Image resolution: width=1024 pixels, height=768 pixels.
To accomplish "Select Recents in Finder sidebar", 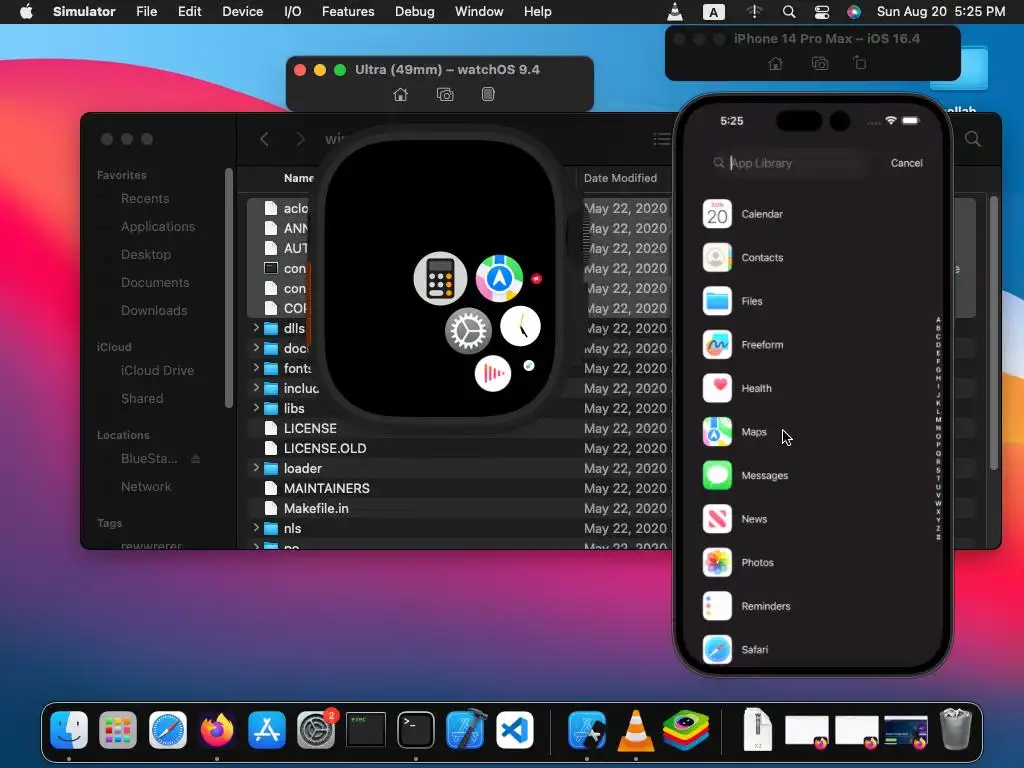I will [x=144, y=199].
